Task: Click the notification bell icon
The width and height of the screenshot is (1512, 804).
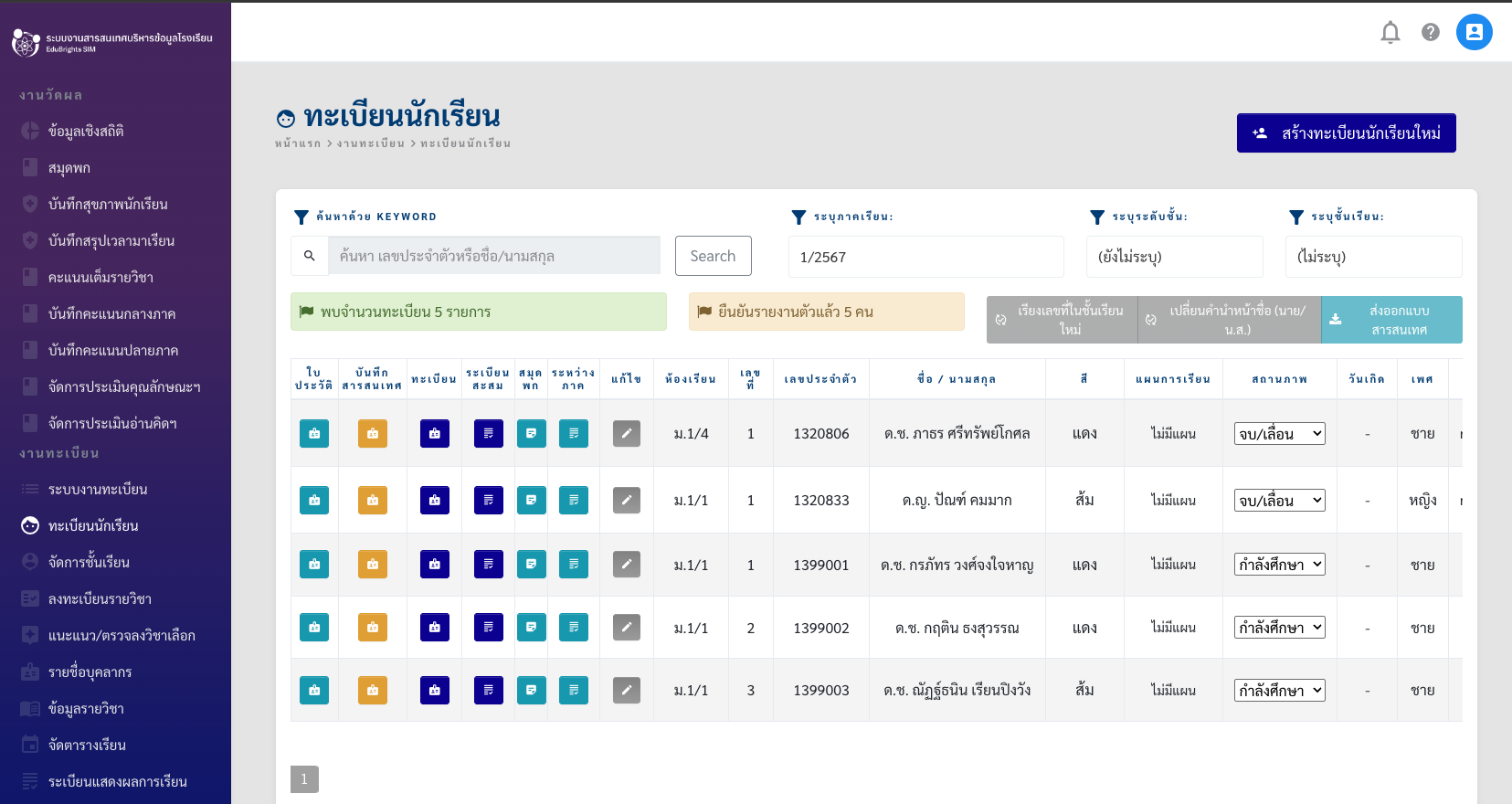Action: [1390, 33]
